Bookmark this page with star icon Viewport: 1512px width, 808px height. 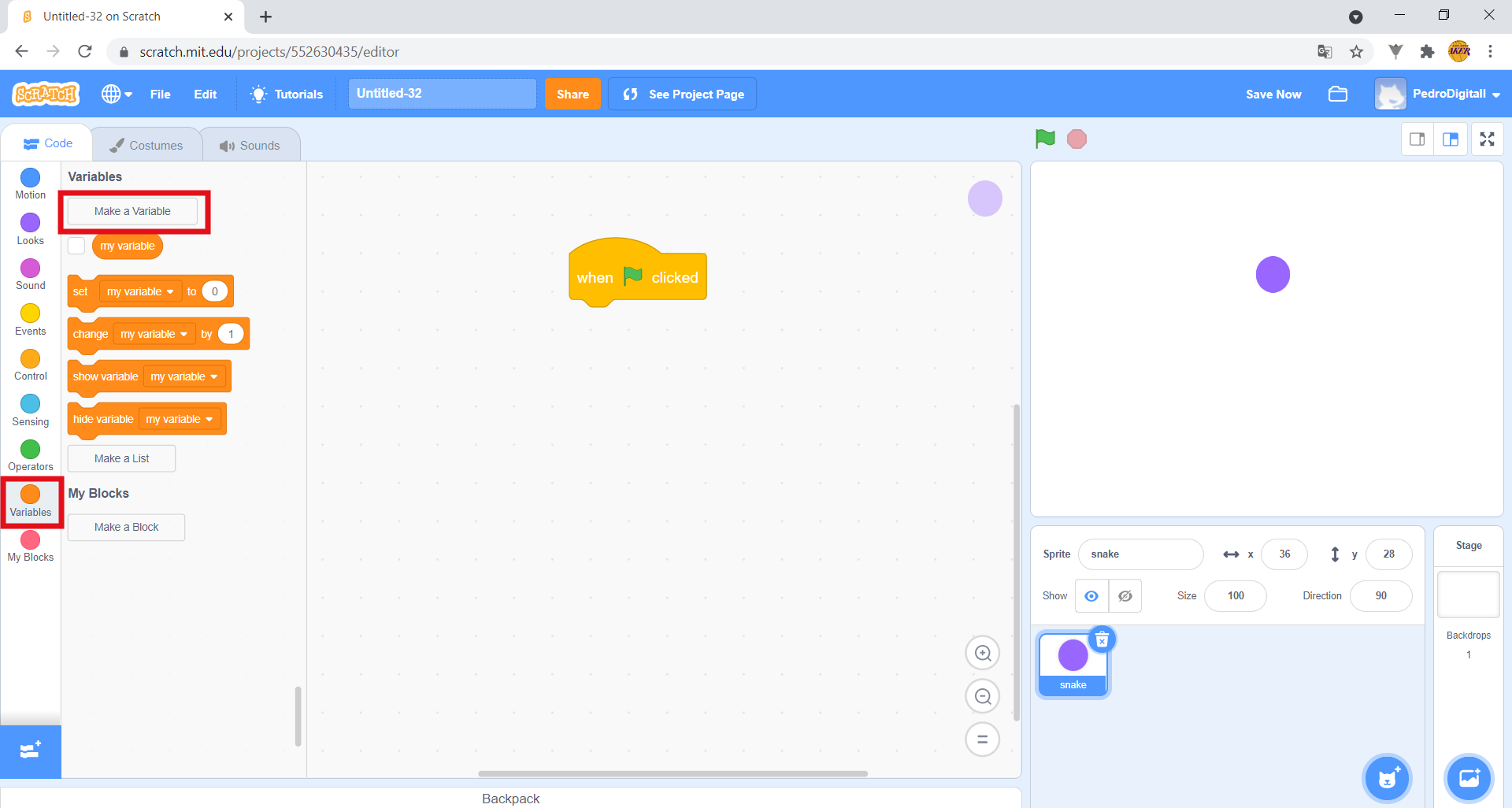pyautogui.click(x=1356, y=52)
